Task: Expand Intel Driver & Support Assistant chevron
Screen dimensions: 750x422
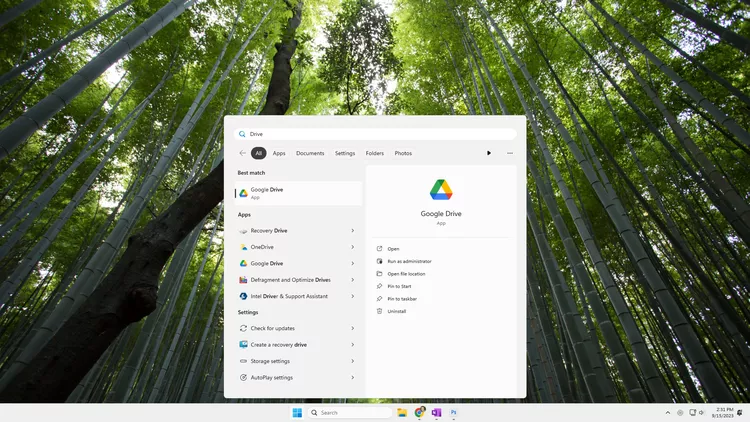Action: [x=353, y=296]
